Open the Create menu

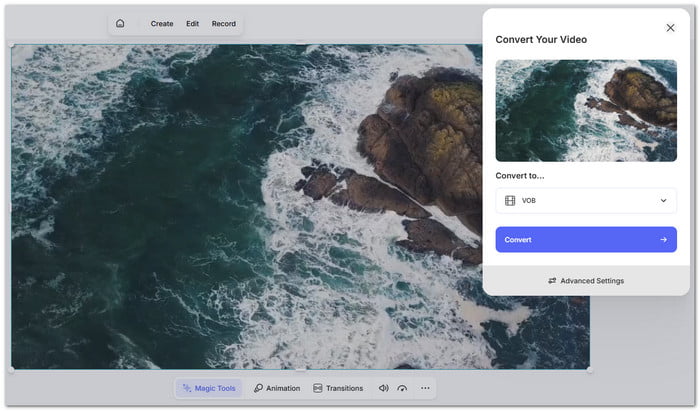pyautogui.click(x=162, y=24)
